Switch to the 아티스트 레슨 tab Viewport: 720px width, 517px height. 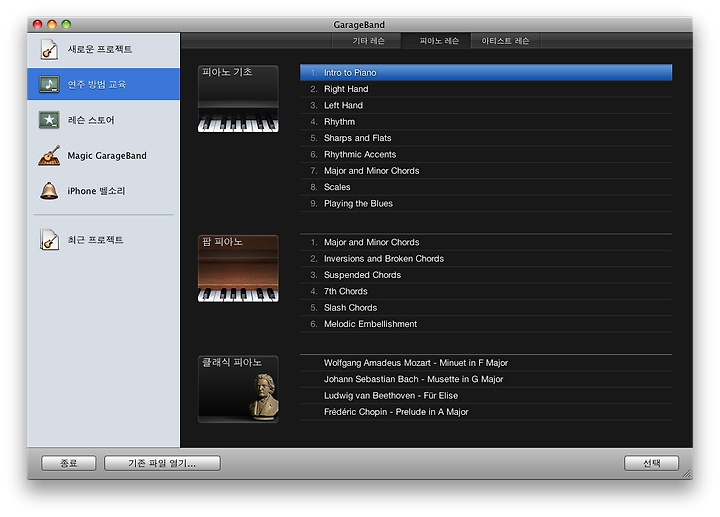pos(505,41)
